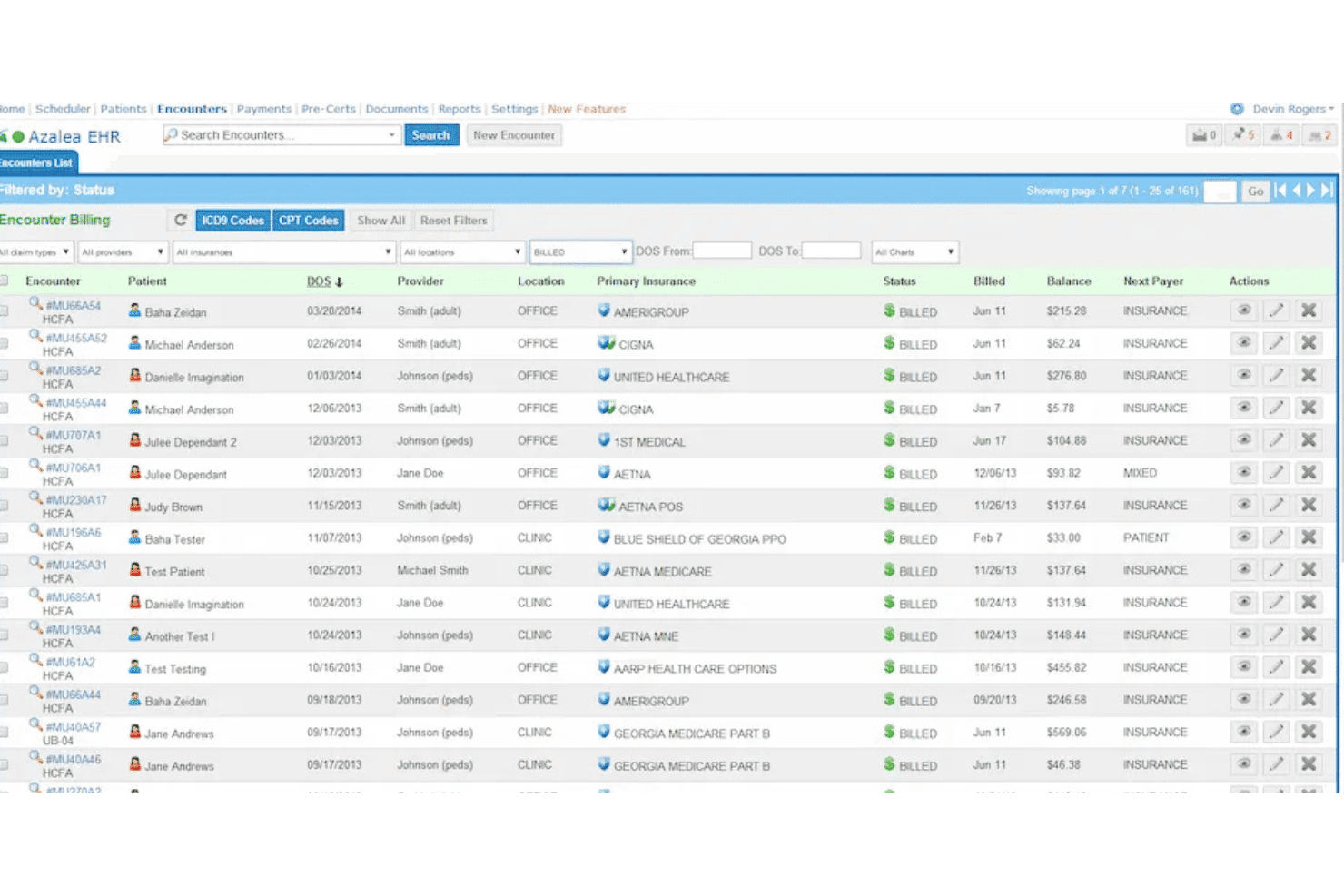Open the Payments menu
Viewport: 1344px width, 896px height.
264,109
